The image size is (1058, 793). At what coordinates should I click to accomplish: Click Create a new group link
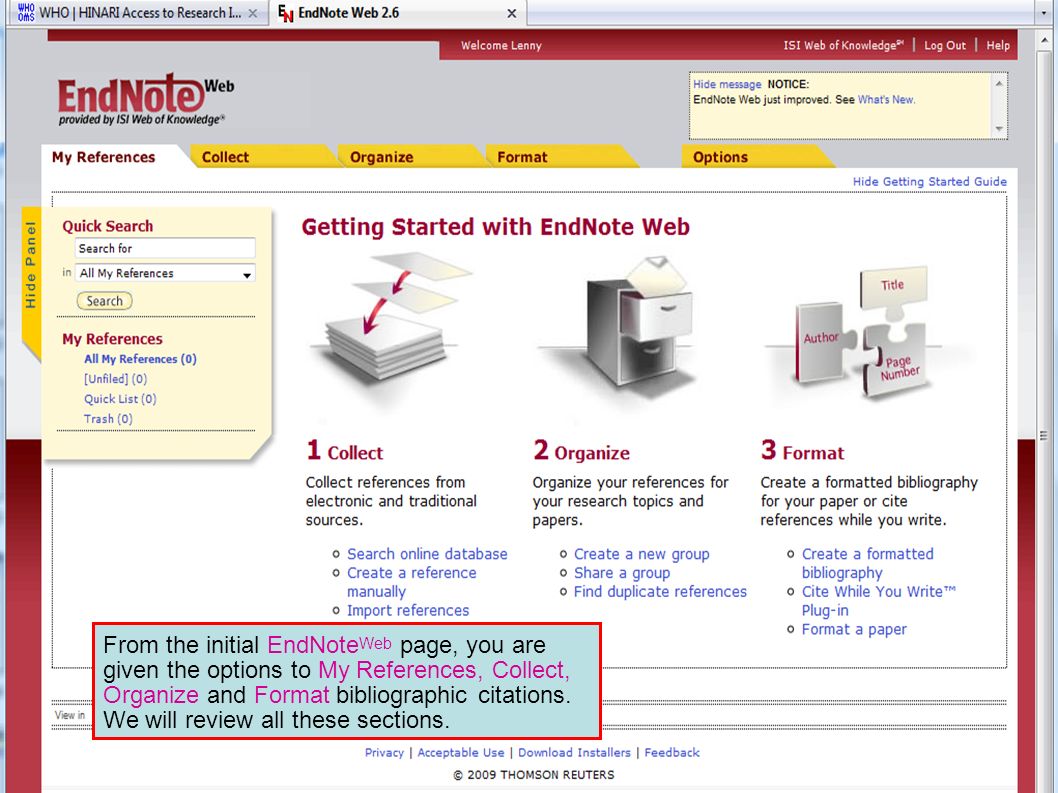(x=642, y=554)
